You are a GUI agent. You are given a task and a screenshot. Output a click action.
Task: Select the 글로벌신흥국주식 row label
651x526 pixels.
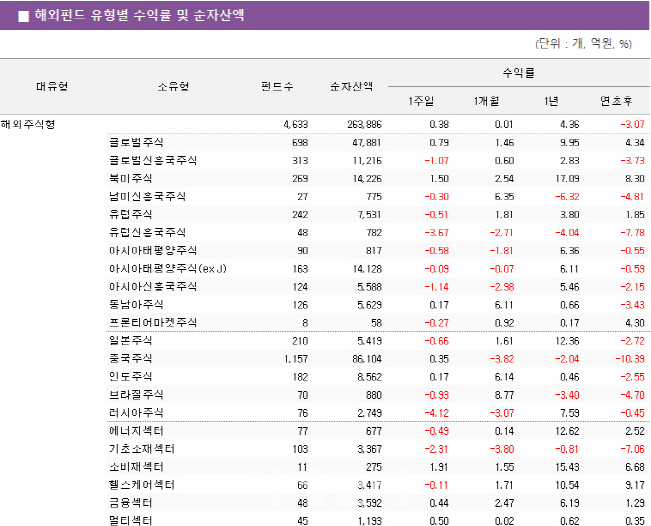[153, 160]
